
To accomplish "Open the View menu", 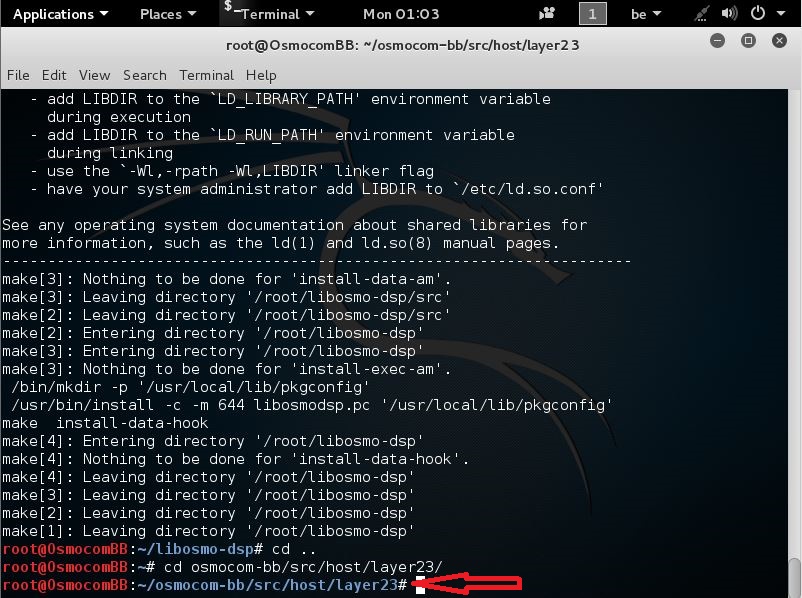I will click(x=94, y=75).
